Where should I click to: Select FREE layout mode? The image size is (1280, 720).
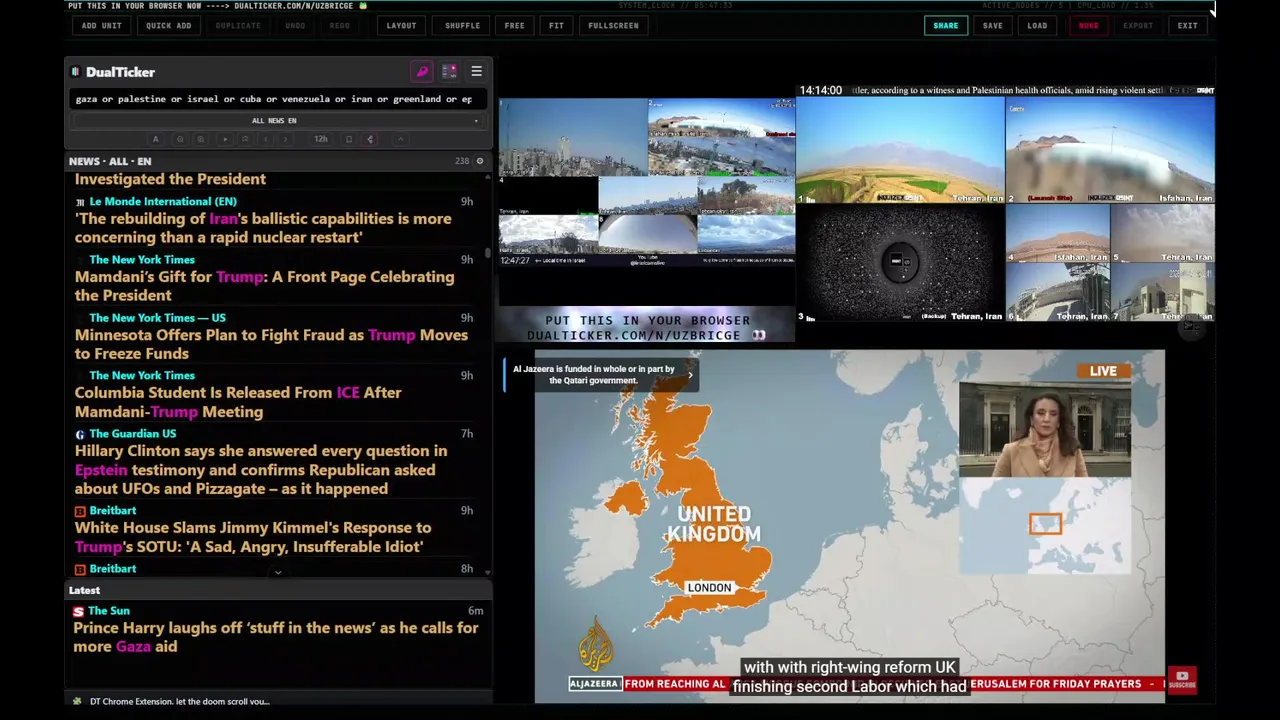click(514, 26)
